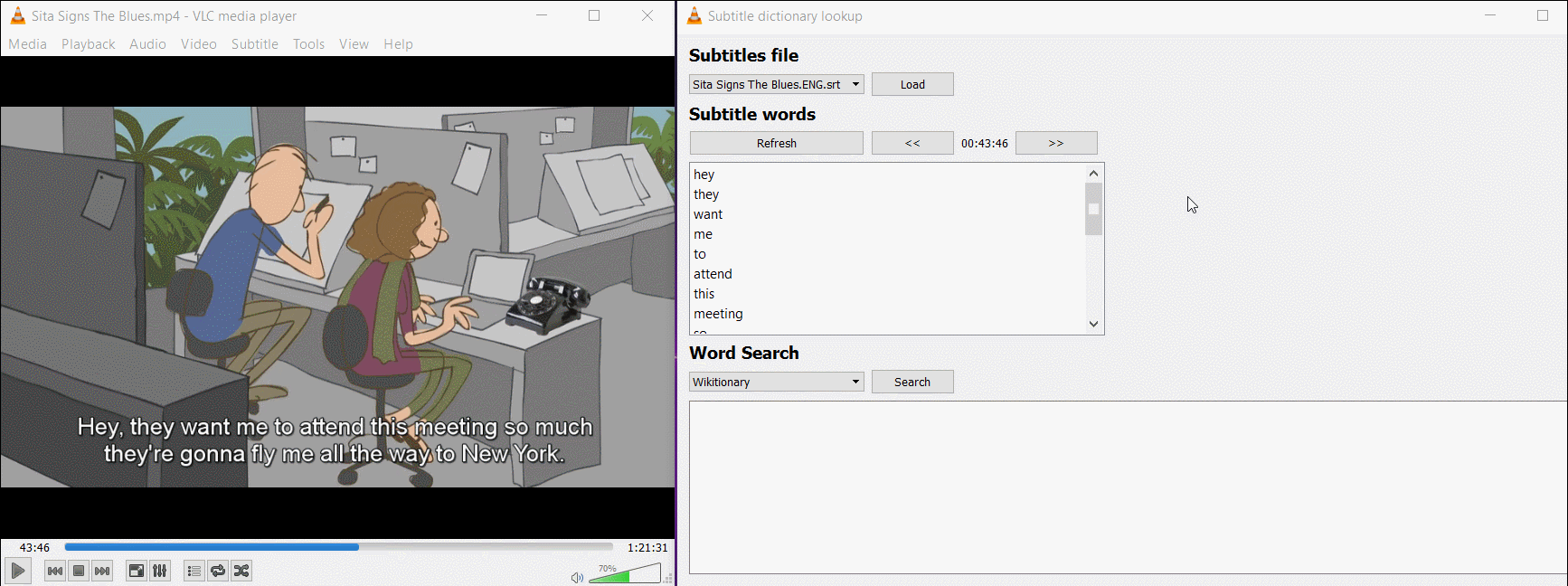Maximize the VLC media player window
The width and height of the screenshot is (1568, 586).
[x=594, y=15]
